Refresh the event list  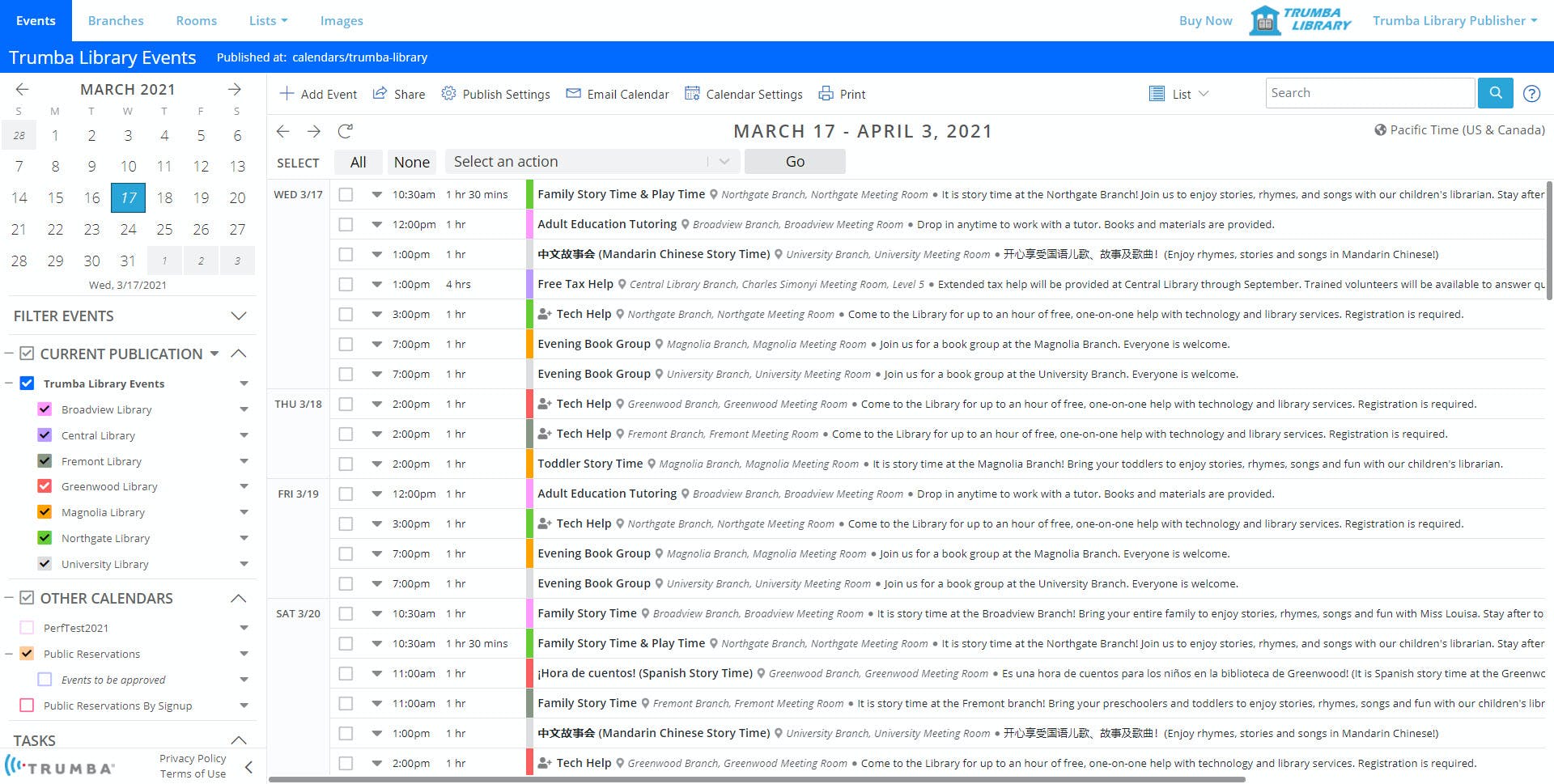346,131
